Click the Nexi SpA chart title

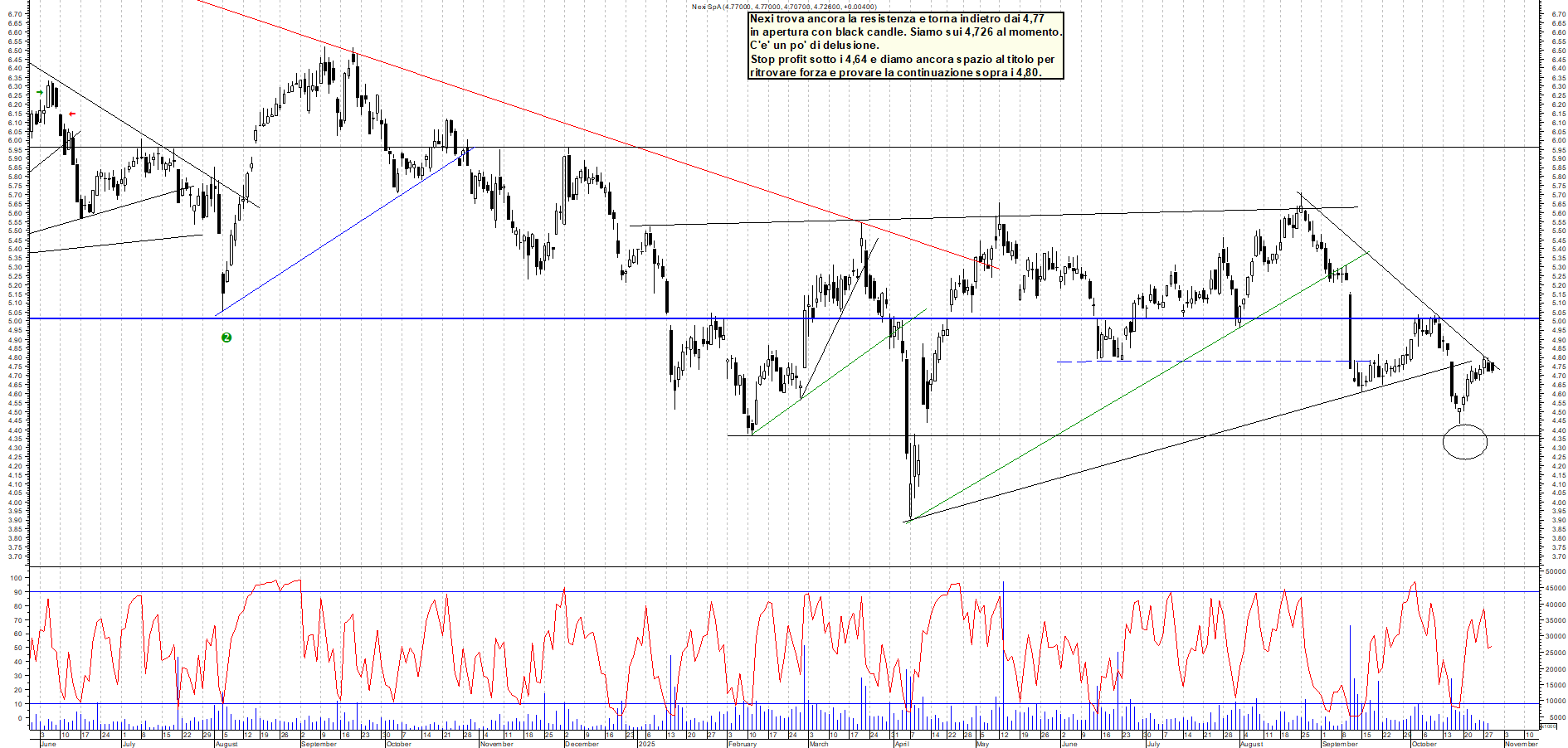click(x=784, y=7)
